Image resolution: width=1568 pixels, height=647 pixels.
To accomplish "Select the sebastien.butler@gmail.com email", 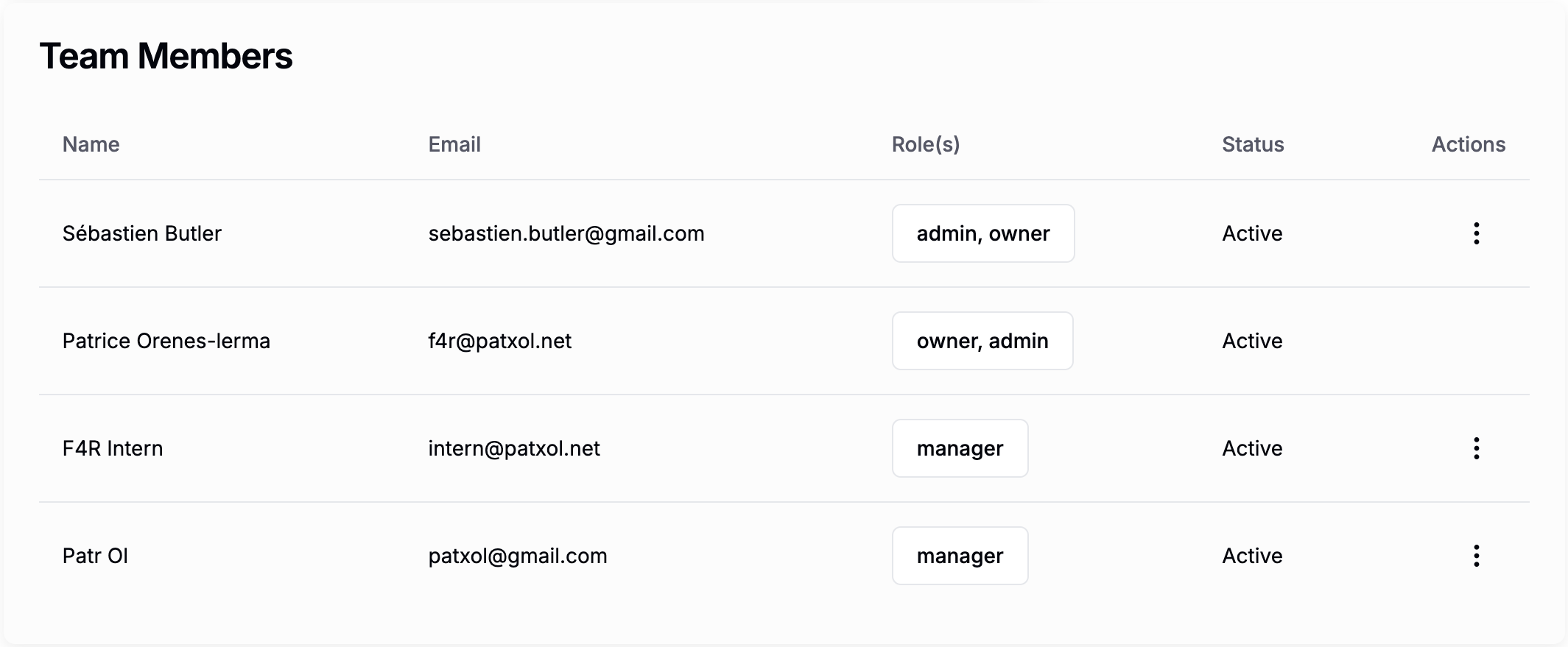I will (566, 233).
